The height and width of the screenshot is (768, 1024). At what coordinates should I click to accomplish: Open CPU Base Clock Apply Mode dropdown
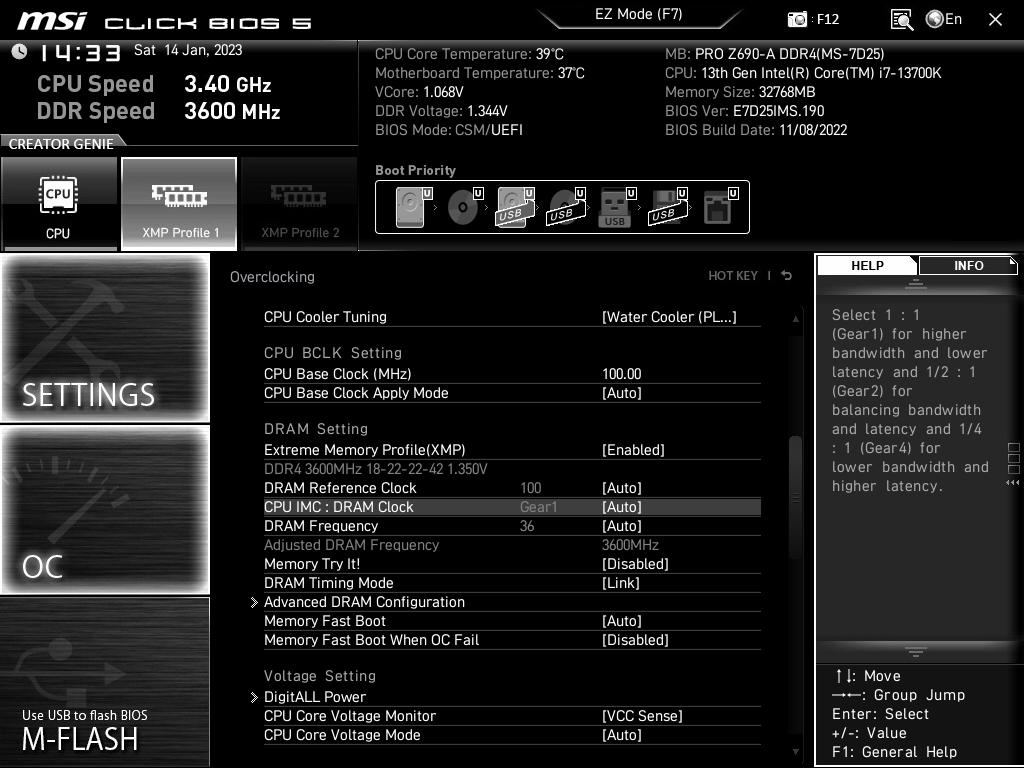[x=622, y=393]
